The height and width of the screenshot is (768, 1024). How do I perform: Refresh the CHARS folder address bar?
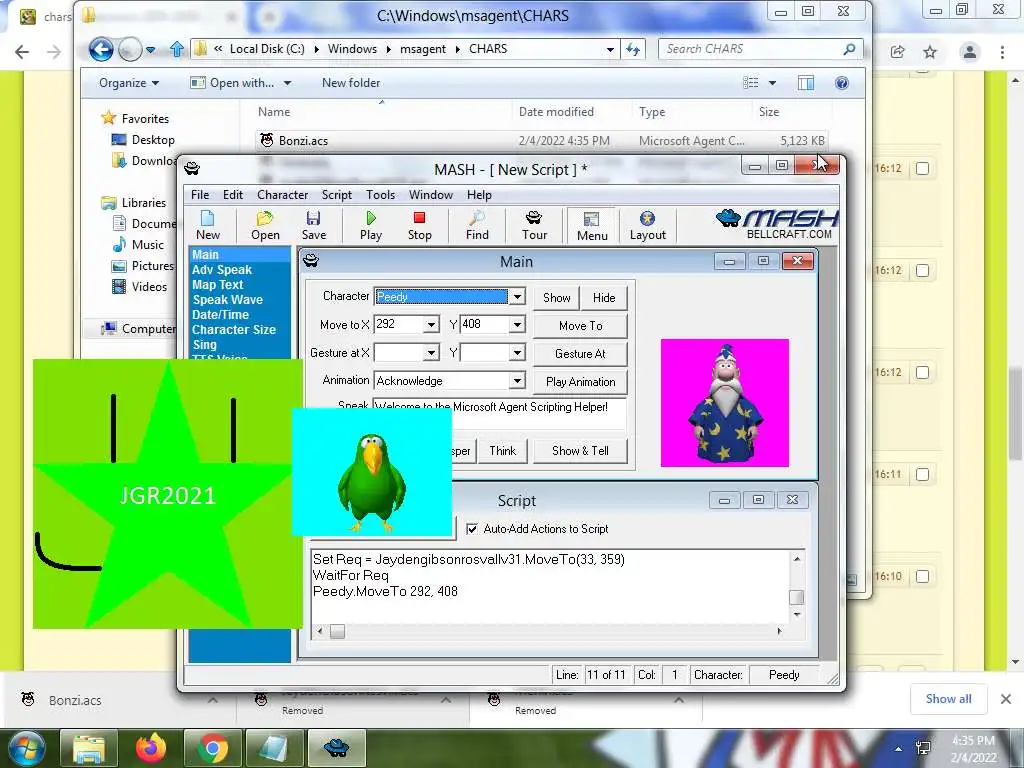click(x=633, y=49)
